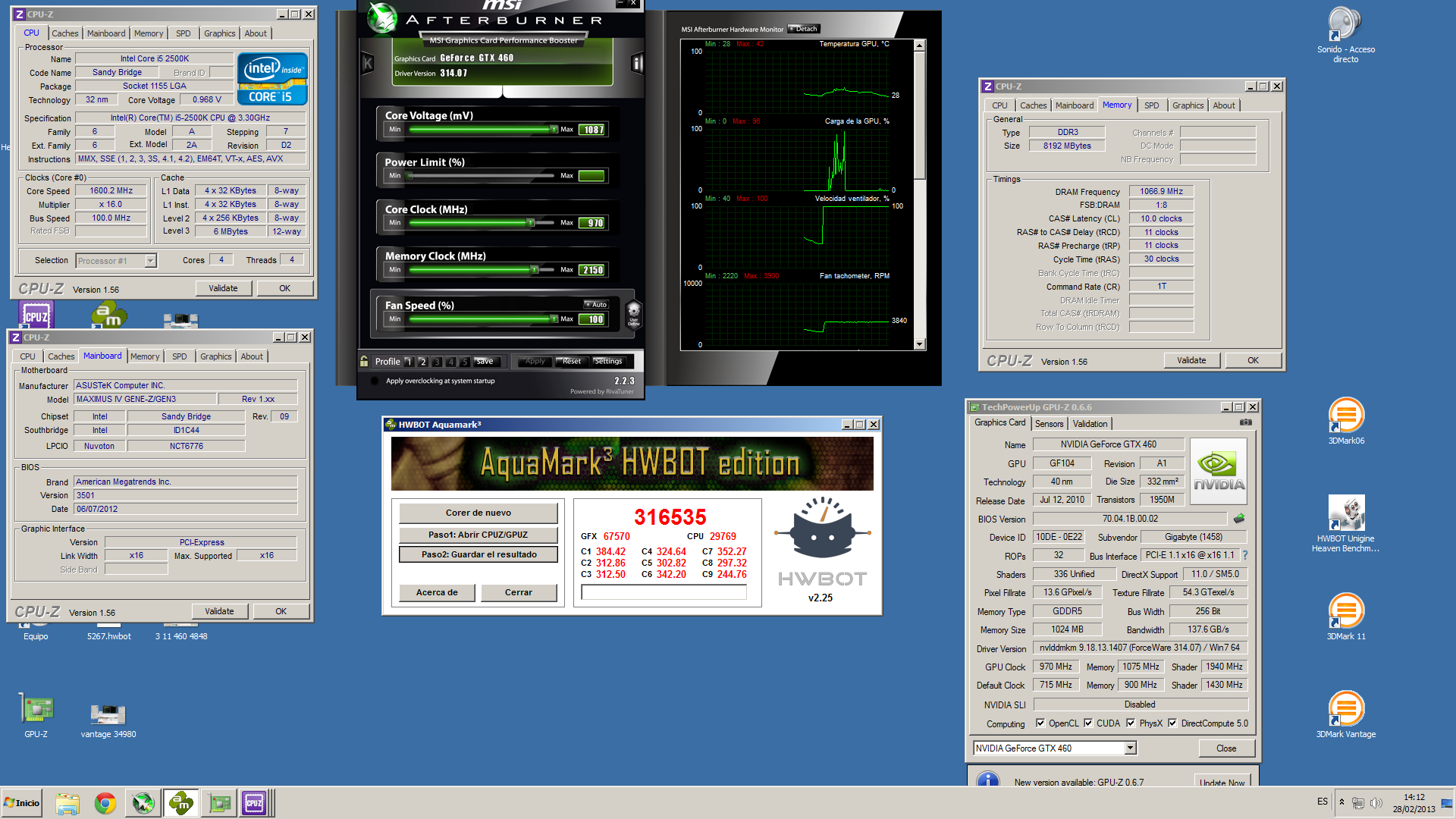1456x819 pixels.
Task: Click 'Paso1: Abrir CPUZ/GPUZ' button
Action: tap(479, 535)
